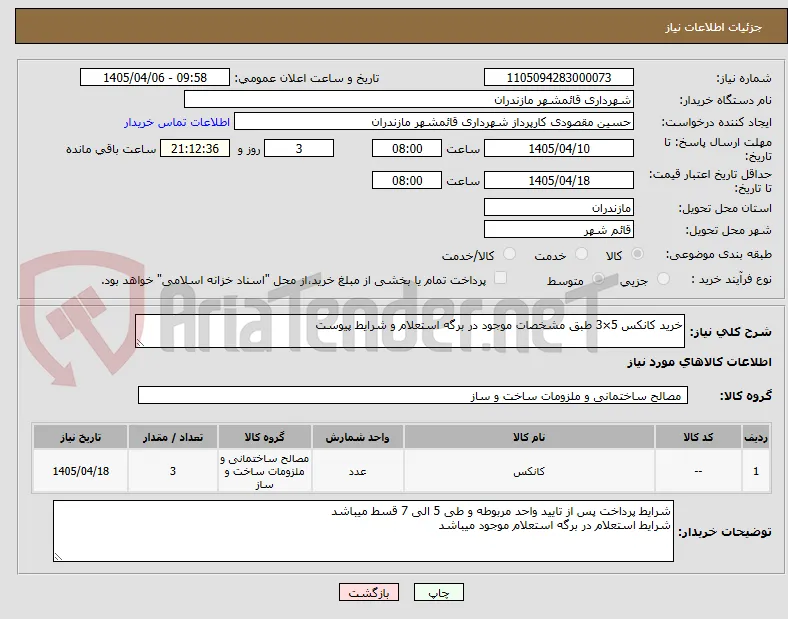Click the announcement date 1405/04/06 field
788x619 pixels.
(x=155, y=77)
